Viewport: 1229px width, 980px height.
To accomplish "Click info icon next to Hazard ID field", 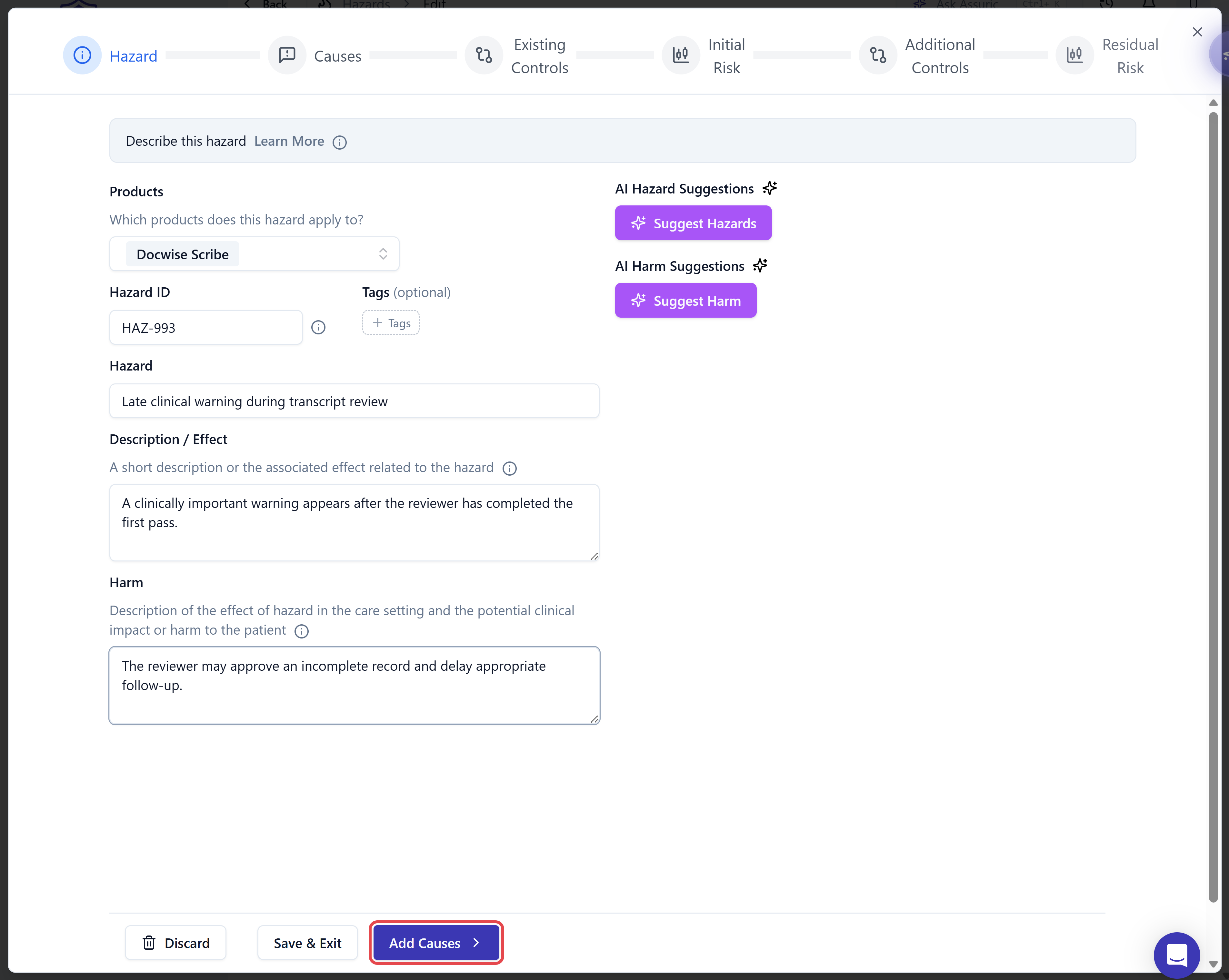I will tap(318, 328).
